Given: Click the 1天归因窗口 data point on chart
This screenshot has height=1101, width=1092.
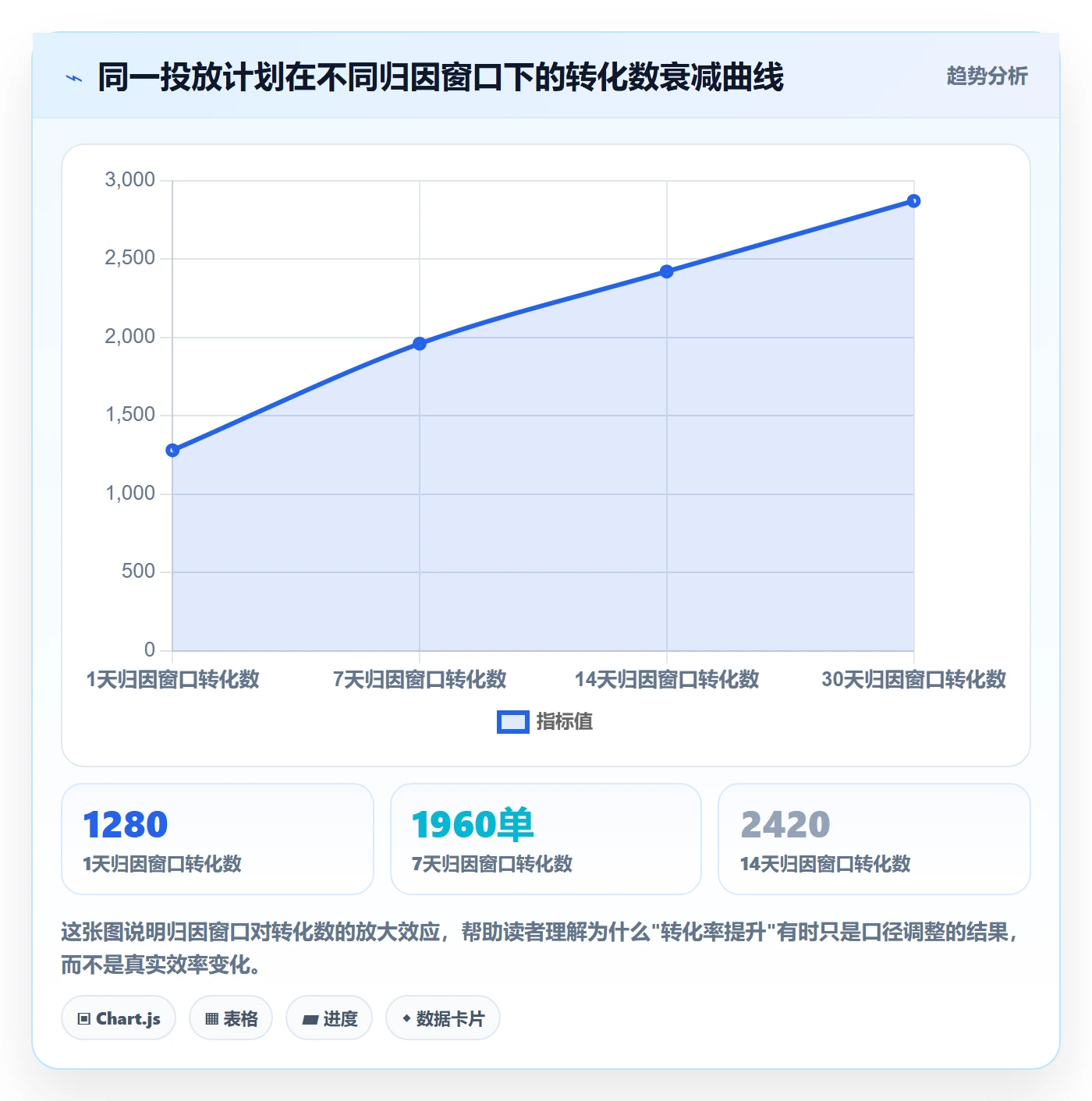Looking at the screenshot, I should tap(172, 450).
